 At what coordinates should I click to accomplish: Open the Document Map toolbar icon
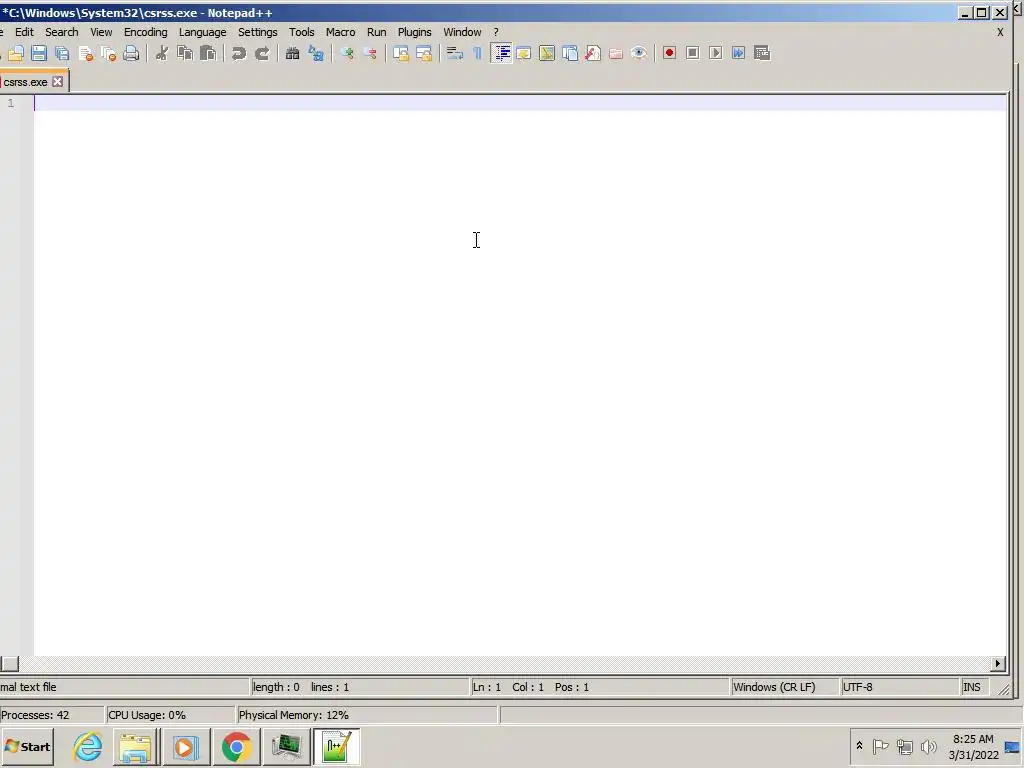point(547,53)
